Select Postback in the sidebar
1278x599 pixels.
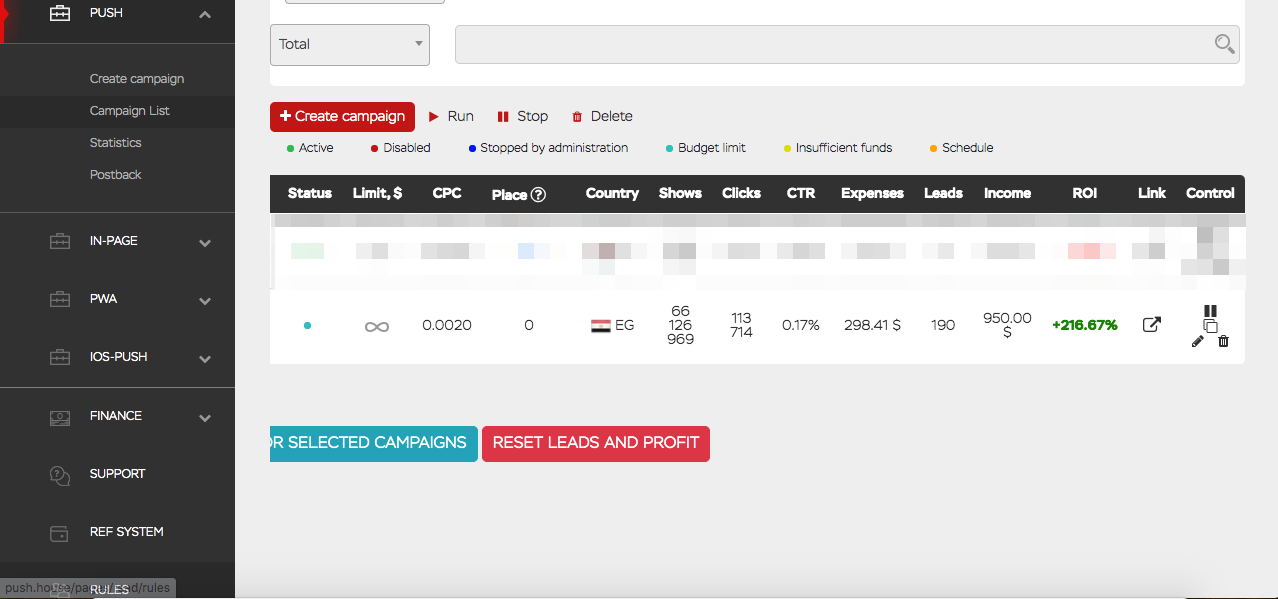(x=116, y=175)
